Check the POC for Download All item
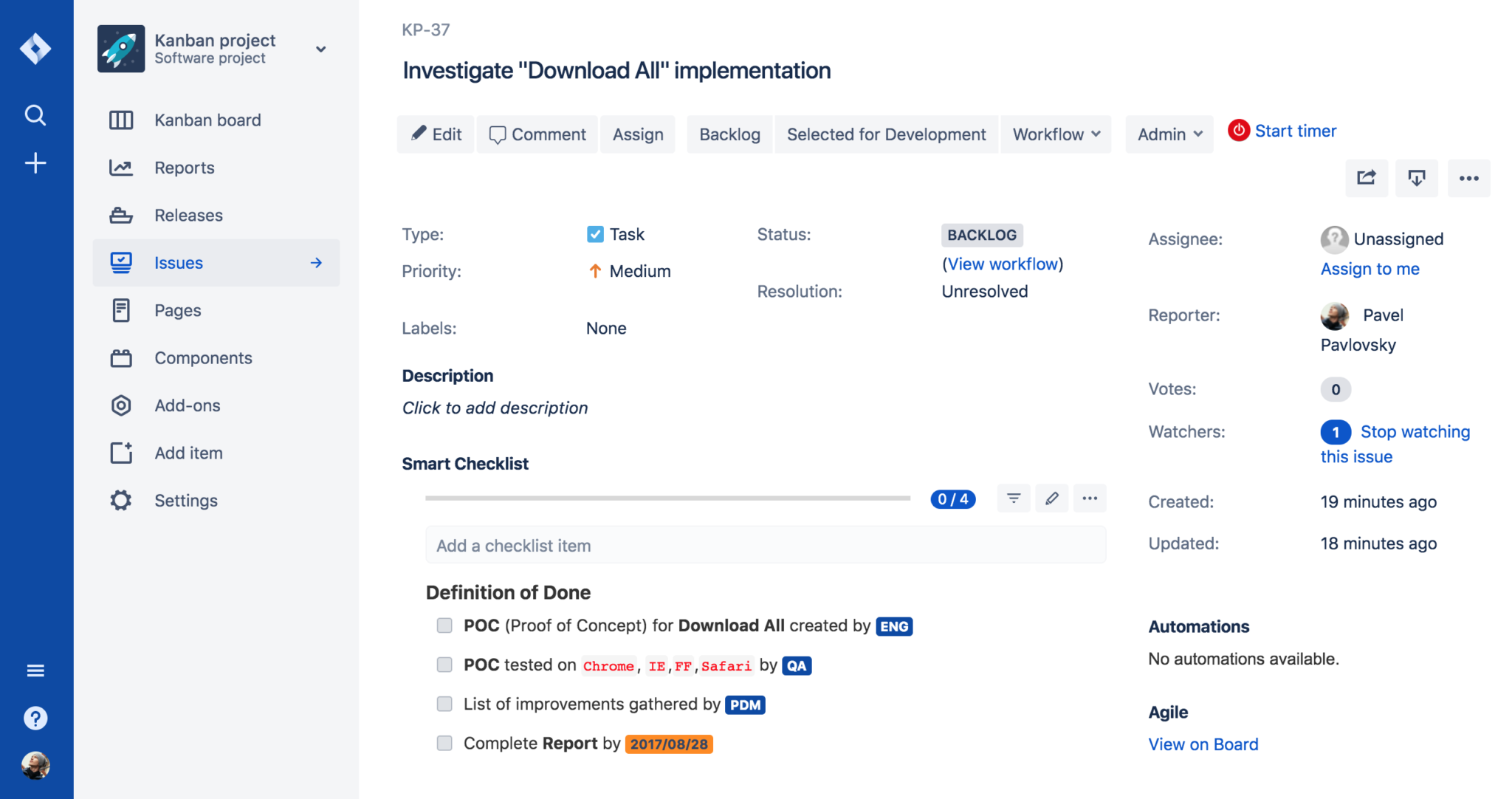This screenshot has width=1512, height=799. 444,625
